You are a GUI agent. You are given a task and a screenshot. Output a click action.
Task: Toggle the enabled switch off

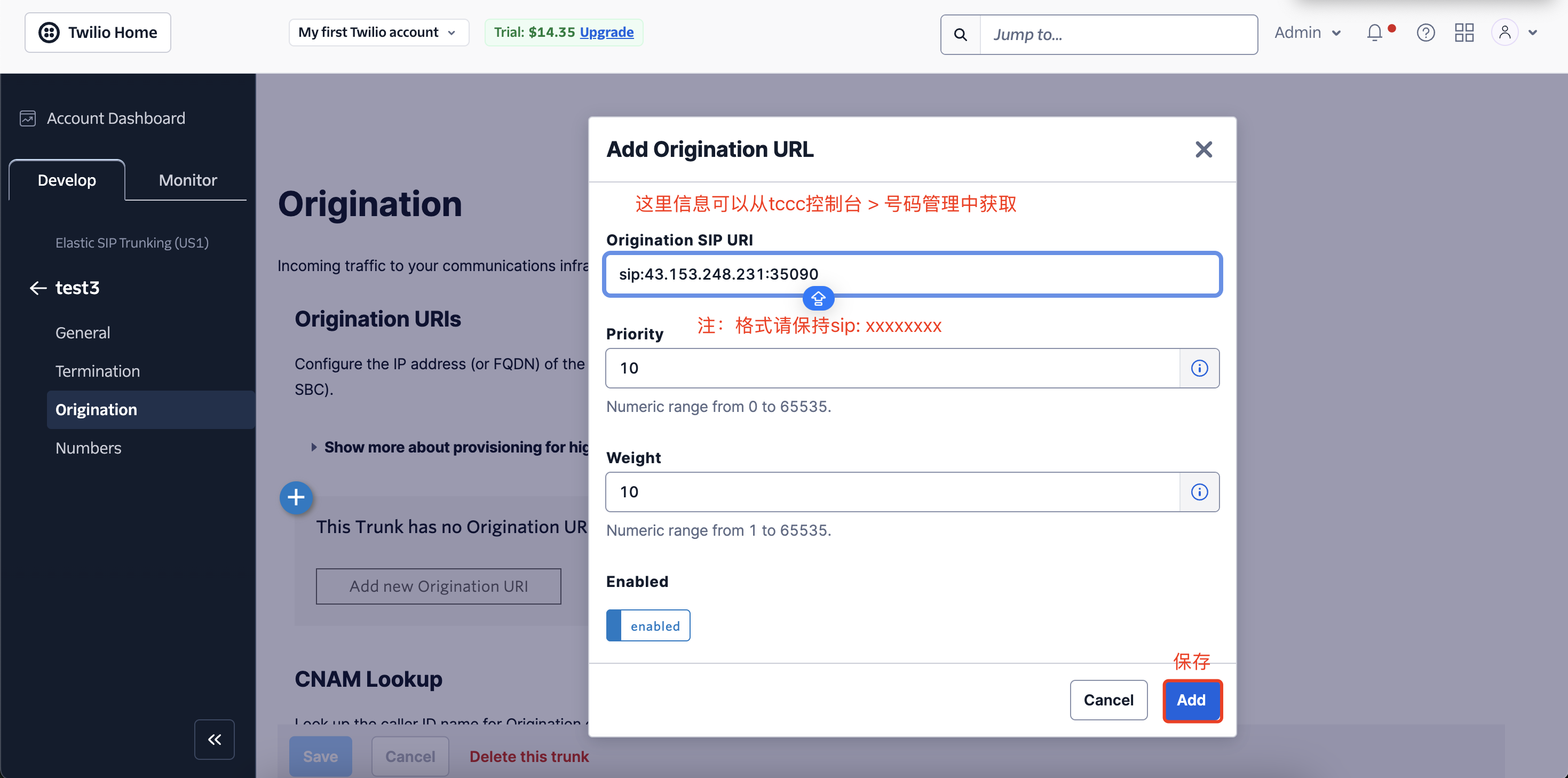pyautogui.click(x=648, y=625)
